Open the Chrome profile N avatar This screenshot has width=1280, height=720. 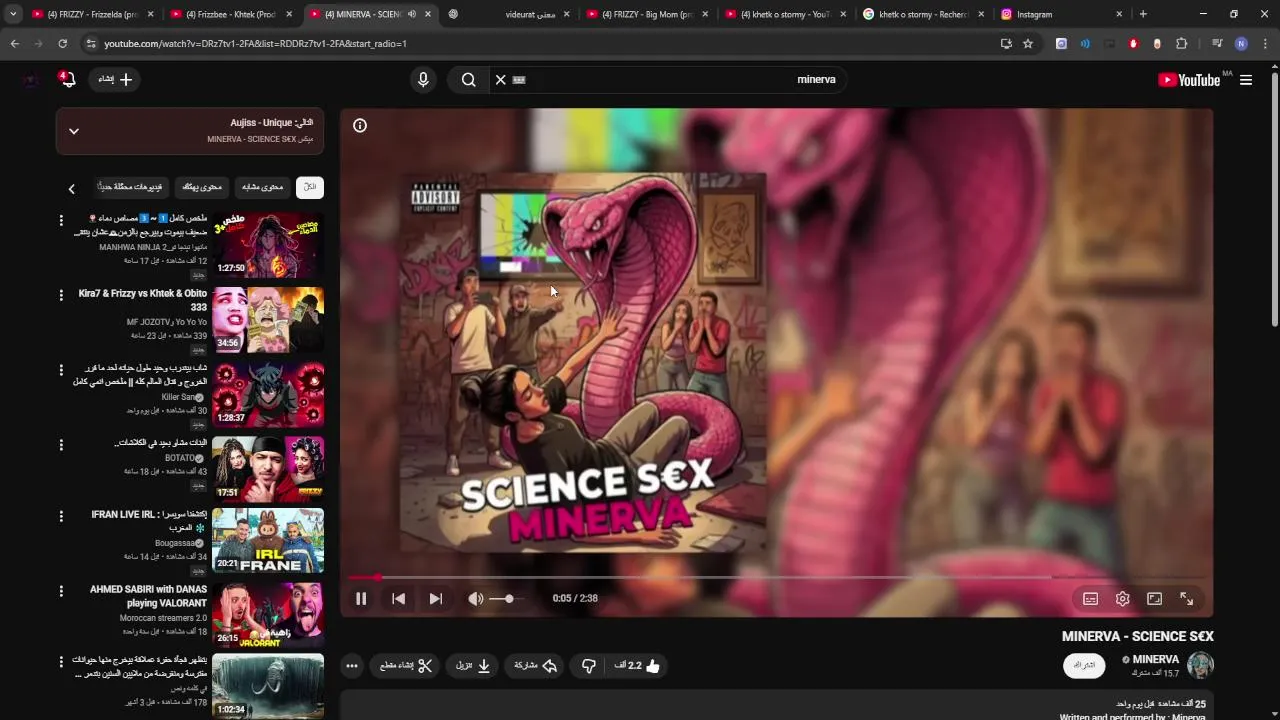click(x=1241, y=44)
